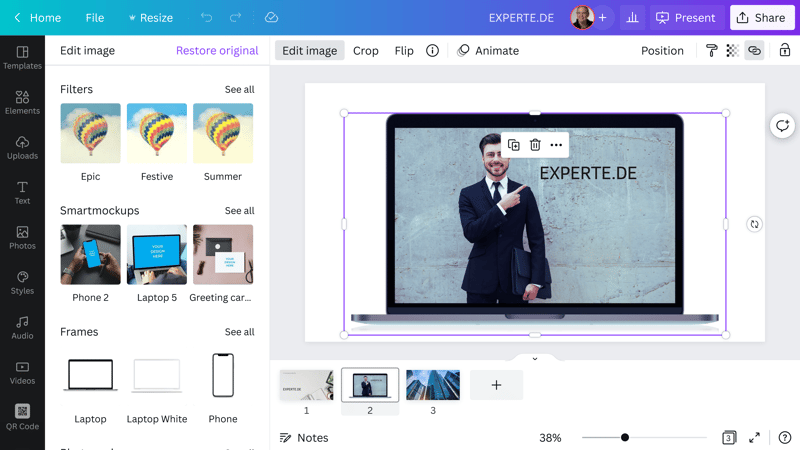Click the copy style paint roller icon
The image size is (800, 450).
coord(711,51)
